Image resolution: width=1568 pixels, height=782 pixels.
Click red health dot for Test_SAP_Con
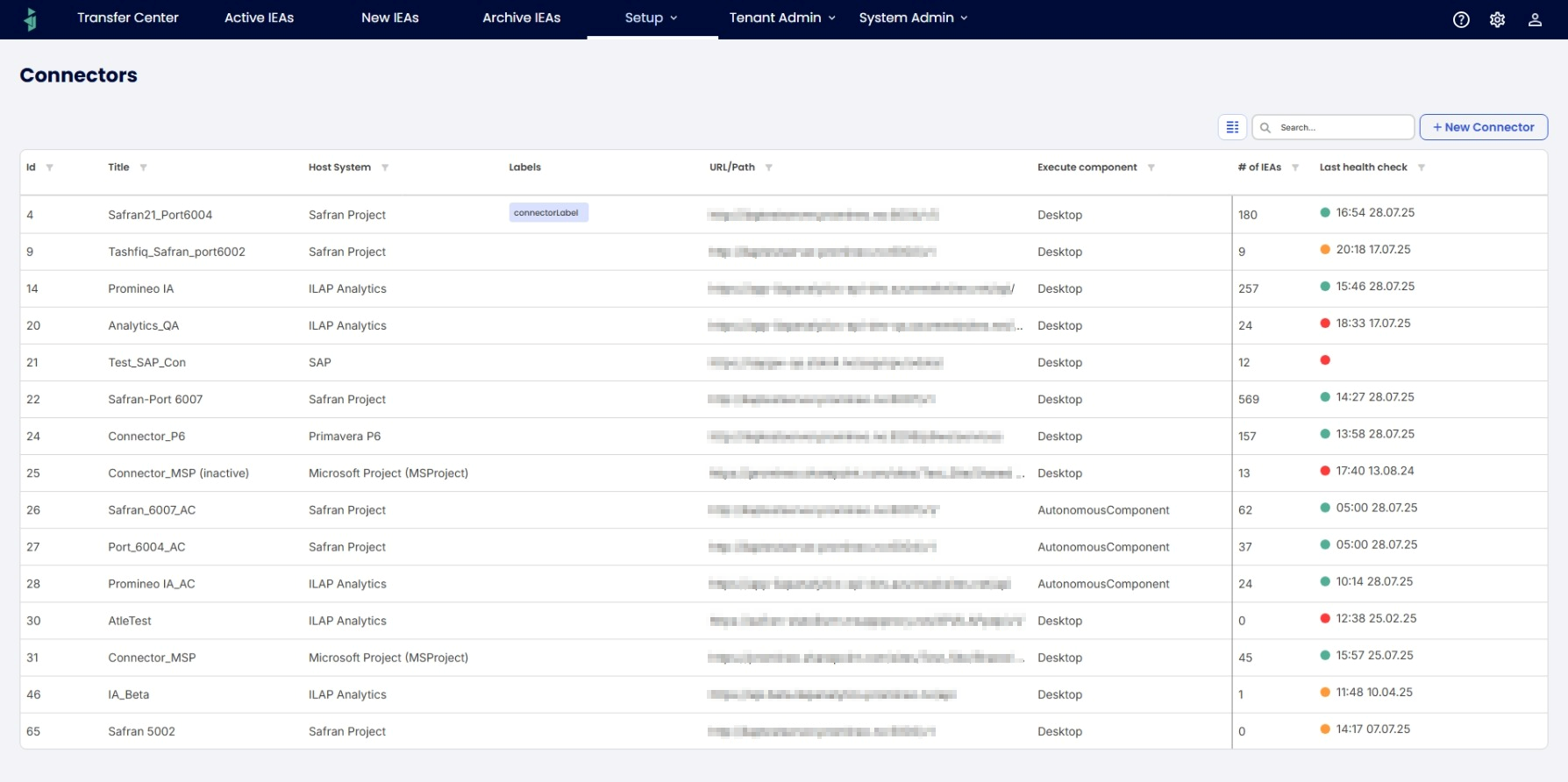pos(1325,359)
